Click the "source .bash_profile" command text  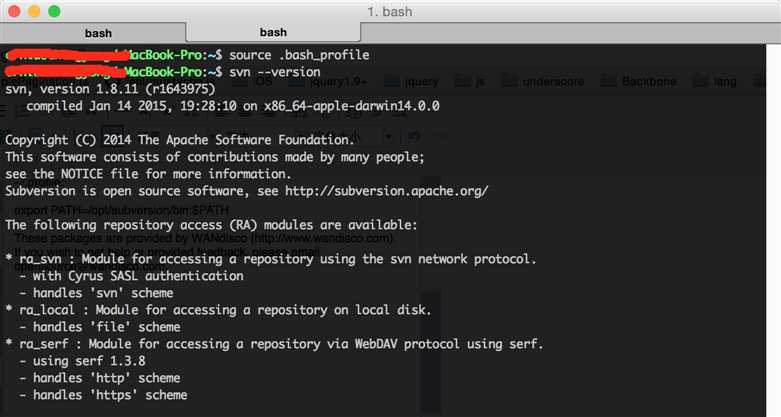click(299, 55)
